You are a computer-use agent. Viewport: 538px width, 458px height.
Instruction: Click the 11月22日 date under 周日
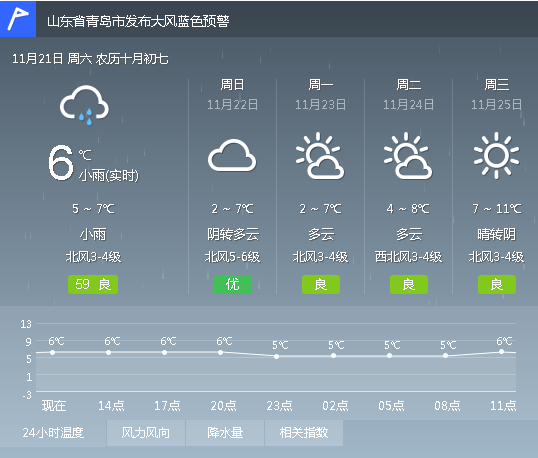click(x=233, y=105)
